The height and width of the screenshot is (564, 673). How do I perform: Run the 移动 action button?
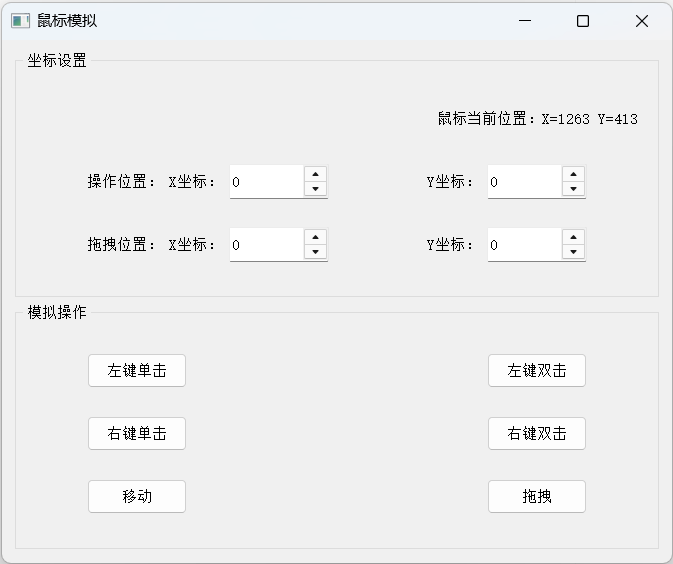pyautogui.click(x=137, y=497)
